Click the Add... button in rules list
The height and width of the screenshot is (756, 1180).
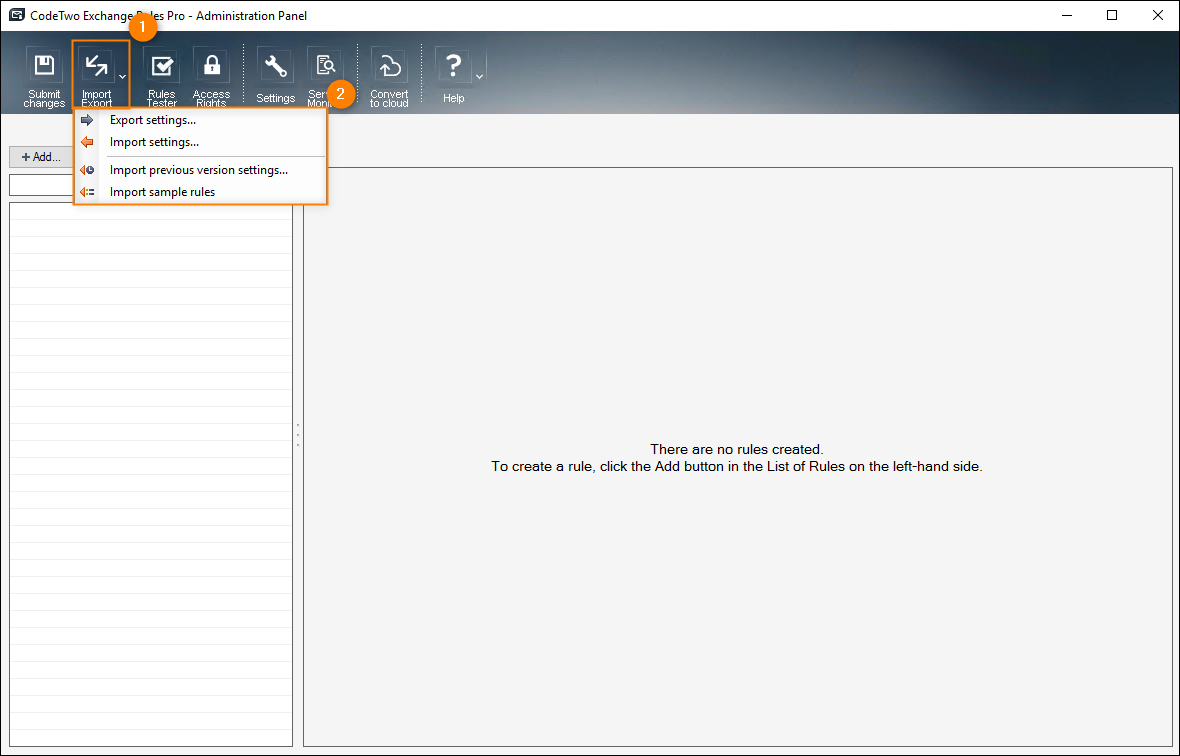click(41, 157)
